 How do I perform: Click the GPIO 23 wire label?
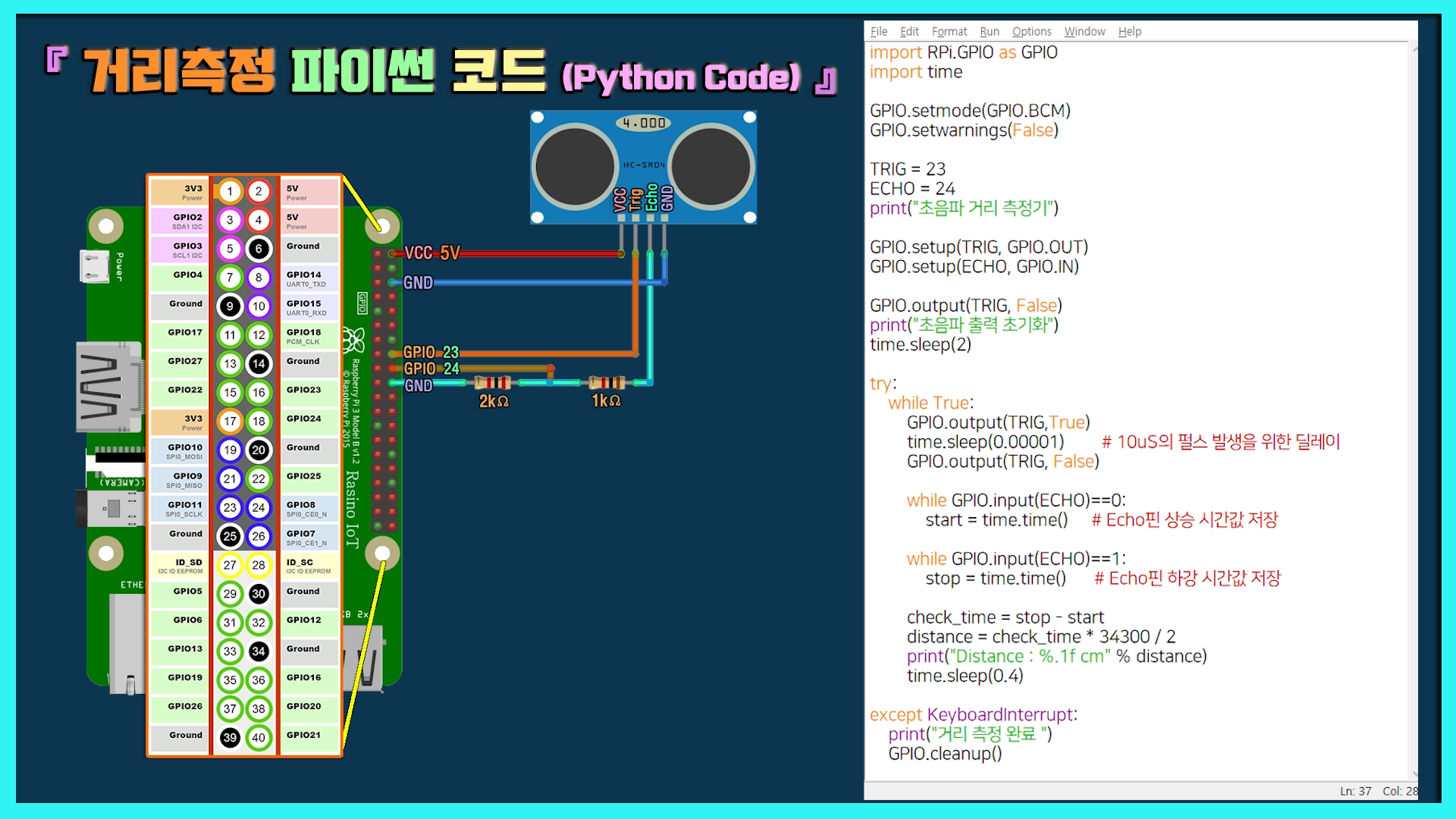pos(431,352)
